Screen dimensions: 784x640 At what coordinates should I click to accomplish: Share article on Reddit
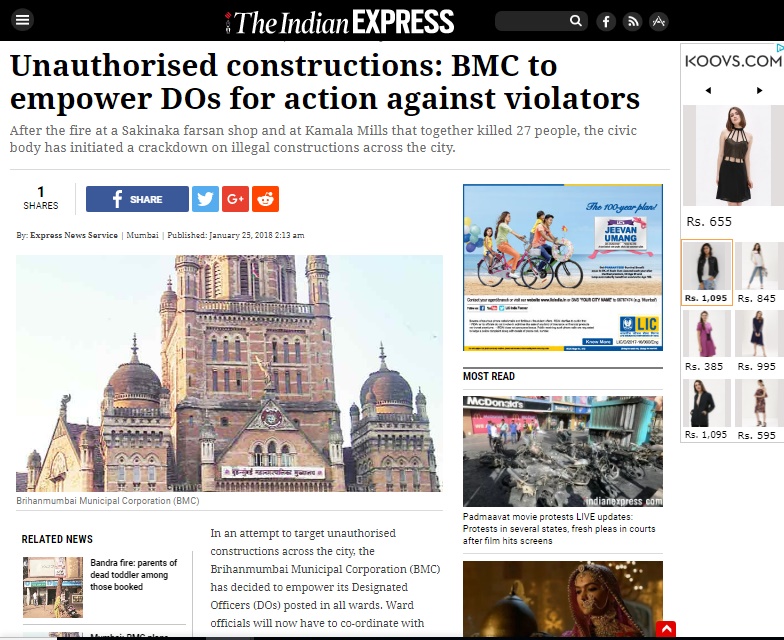266,199
